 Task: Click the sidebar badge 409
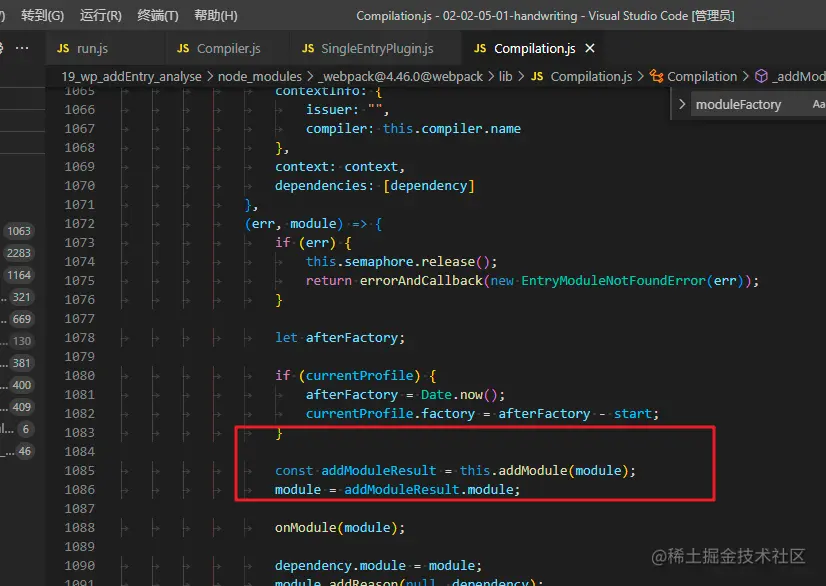22,407
